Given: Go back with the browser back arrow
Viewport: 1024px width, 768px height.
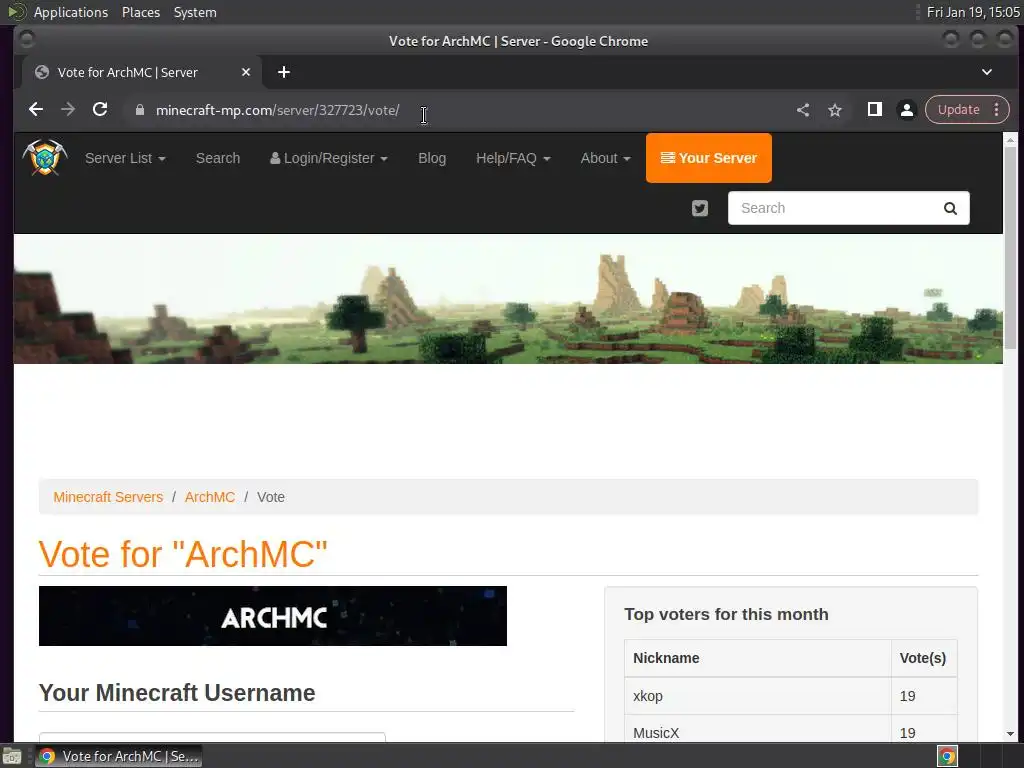Looking at the screenshot, I should [36, 110].
